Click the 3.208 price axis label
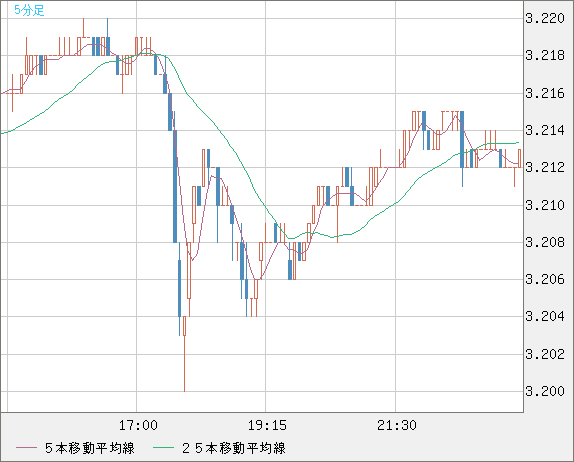This screenshot has height=462, width=574. (545, 242)
